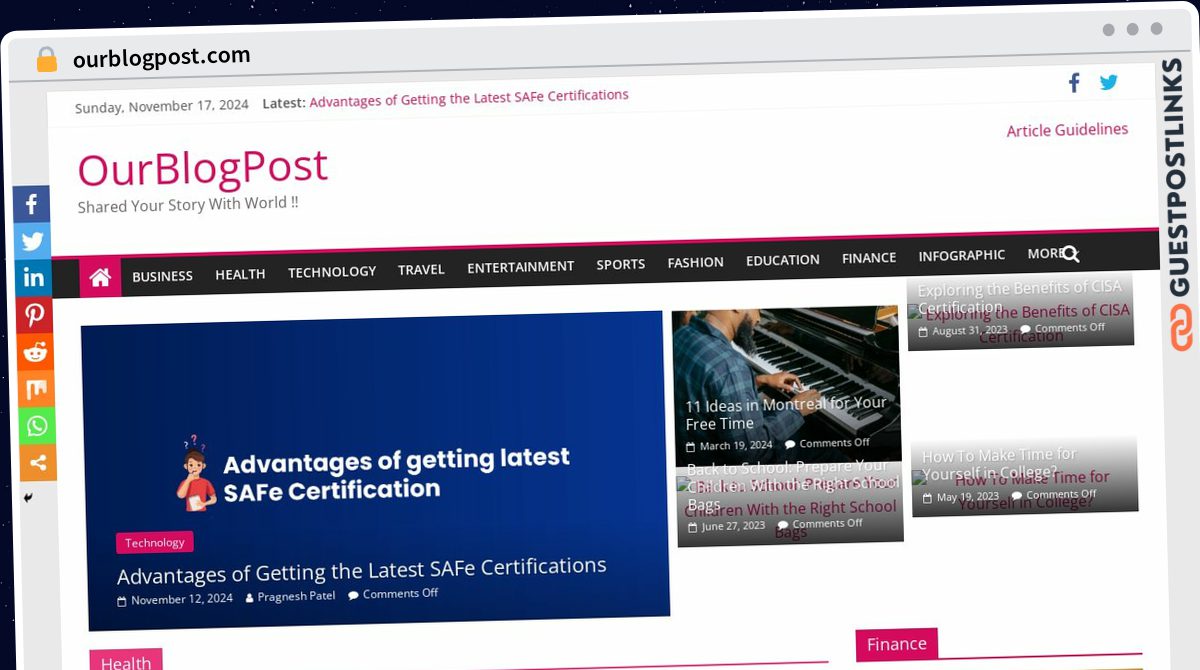Hide the social share sidebar arrow
This screenshot has width=1200, height=670.
[x=28, y=497]
